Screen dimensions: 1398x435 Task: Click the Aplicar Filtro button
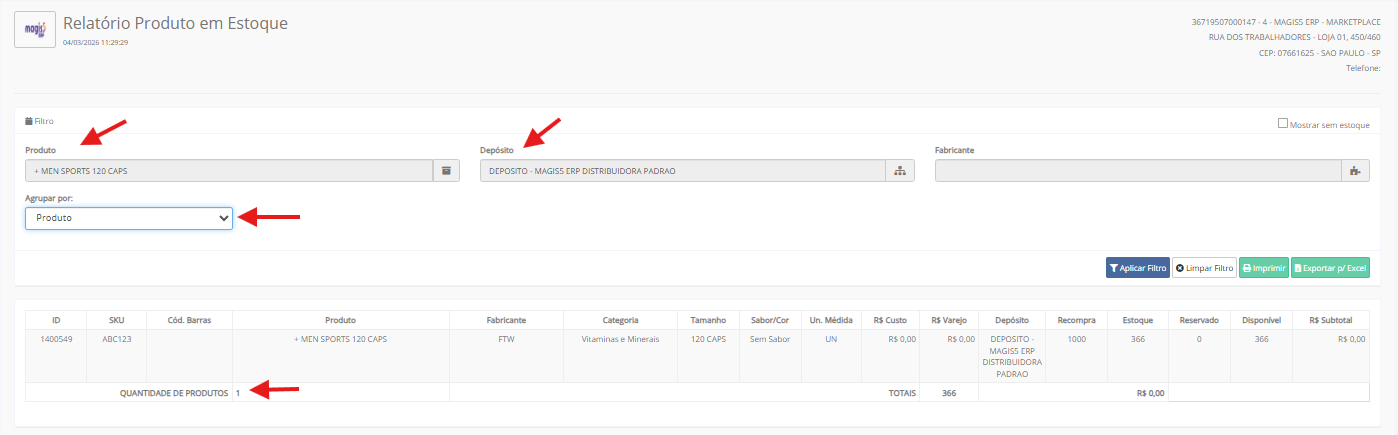click(1137, 268)
